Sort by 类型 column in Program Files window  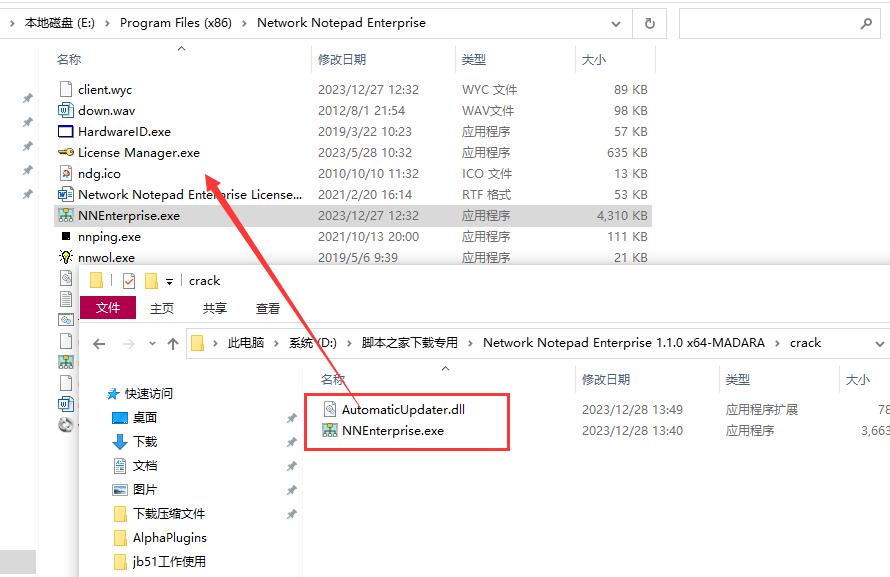click(x=473, y=60)
